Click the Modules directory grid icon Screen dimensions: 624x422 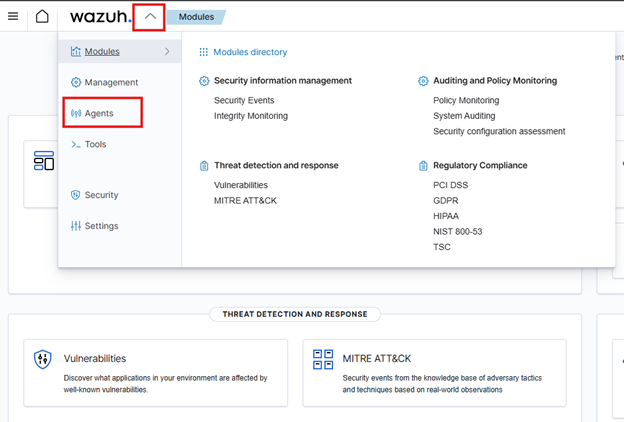click(203, 52)
